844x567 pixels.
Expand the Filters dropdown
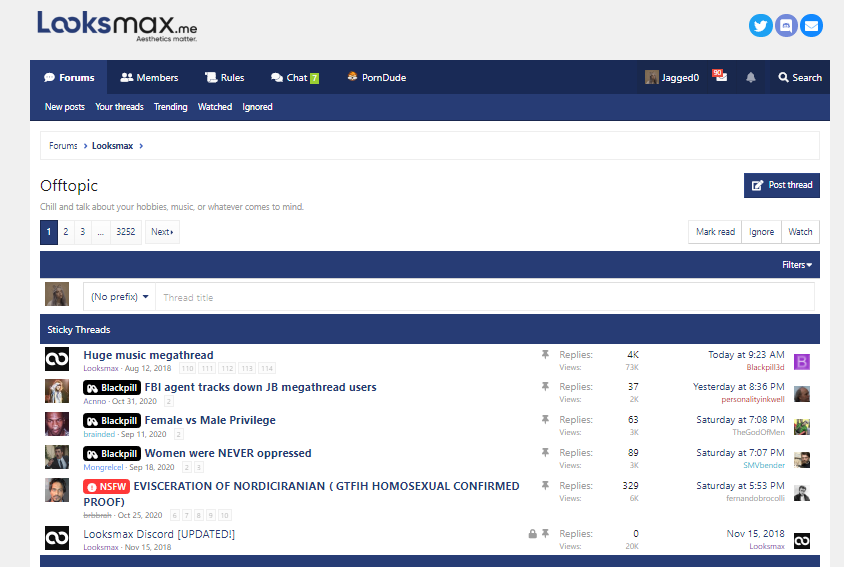point(797,265)
